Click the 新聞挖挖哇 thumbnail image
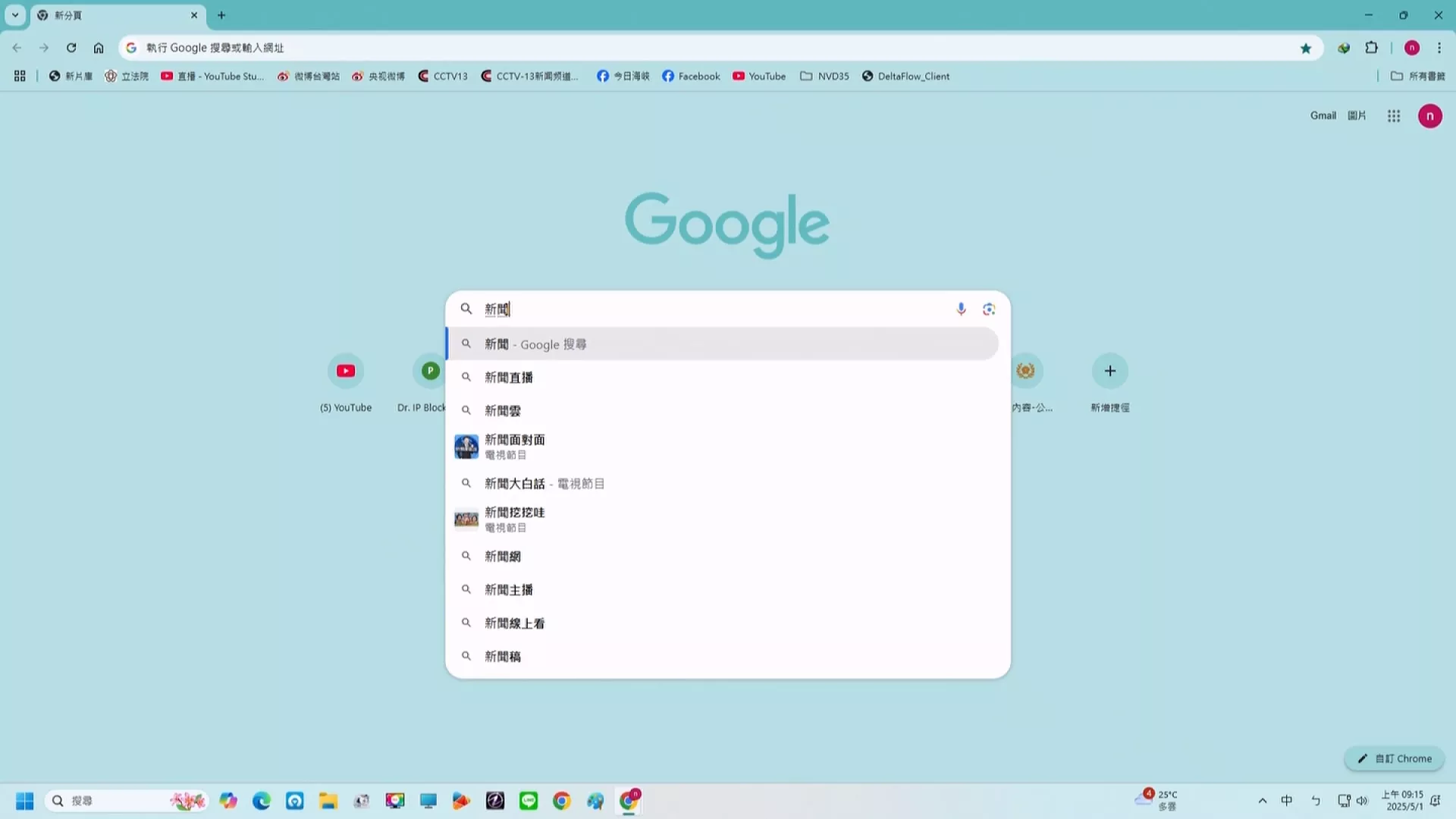The image size is (1456, 819). click(x=466, y=519)
